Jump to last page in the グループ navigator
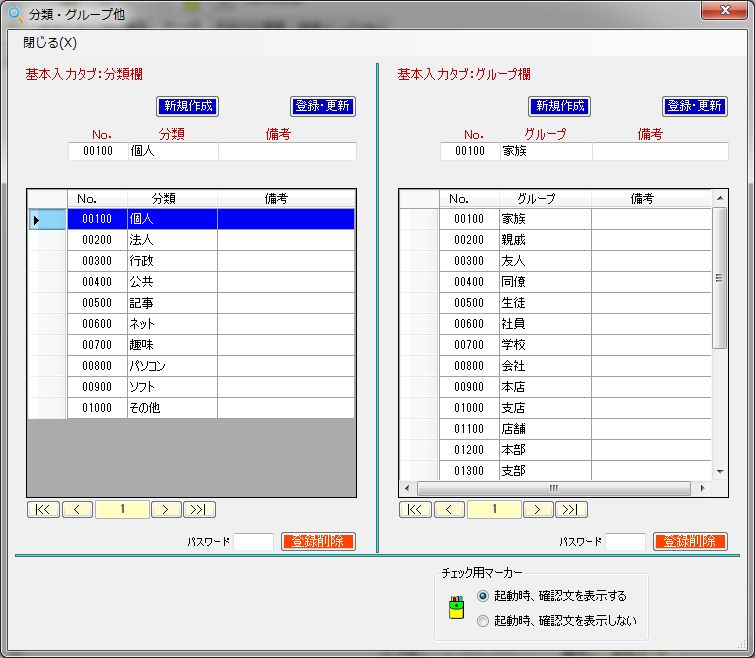The image size is (755, 658). coord(572,509)
